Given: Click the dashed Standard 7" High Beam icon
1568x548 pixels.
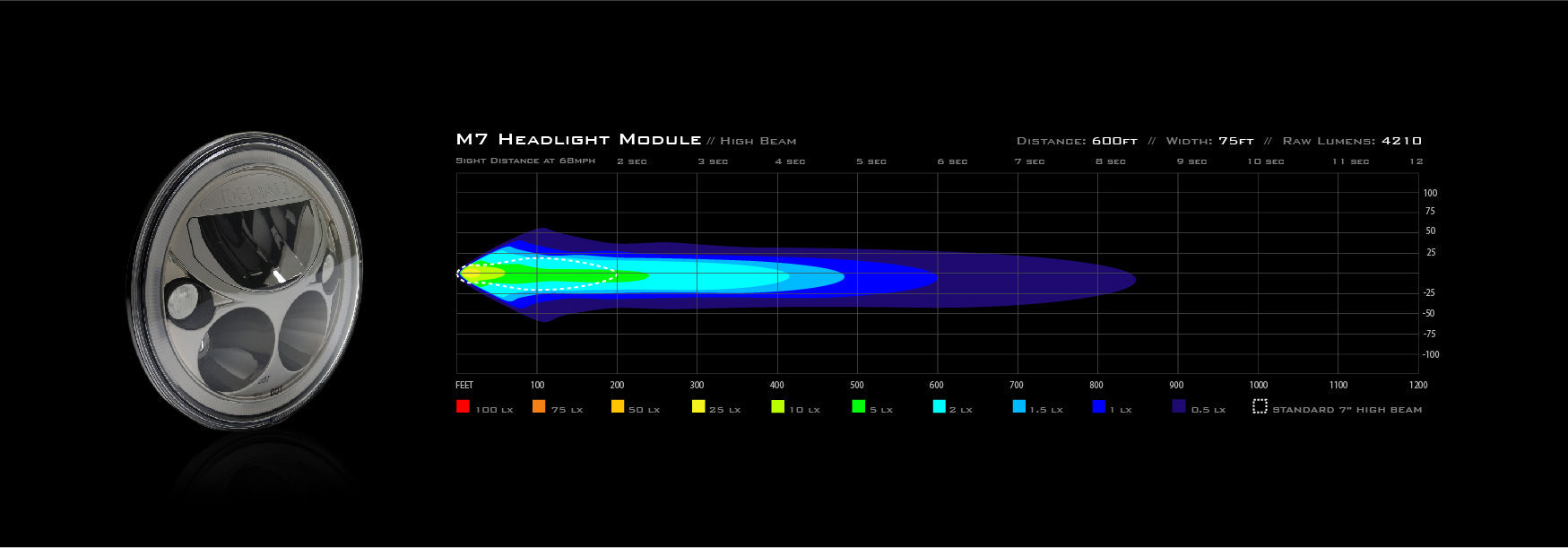Looking at the screenshot, I should pos(1260,406).
